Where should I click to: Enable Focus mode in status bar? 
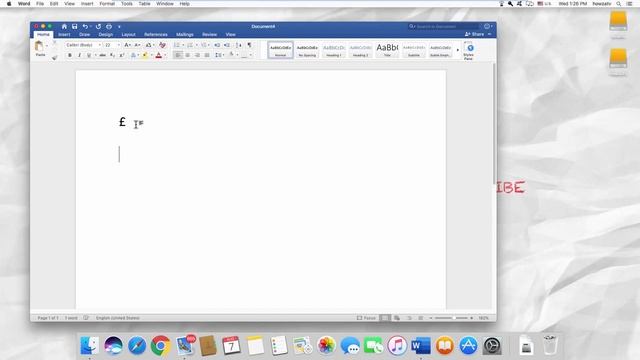click(x=366, y=318)
